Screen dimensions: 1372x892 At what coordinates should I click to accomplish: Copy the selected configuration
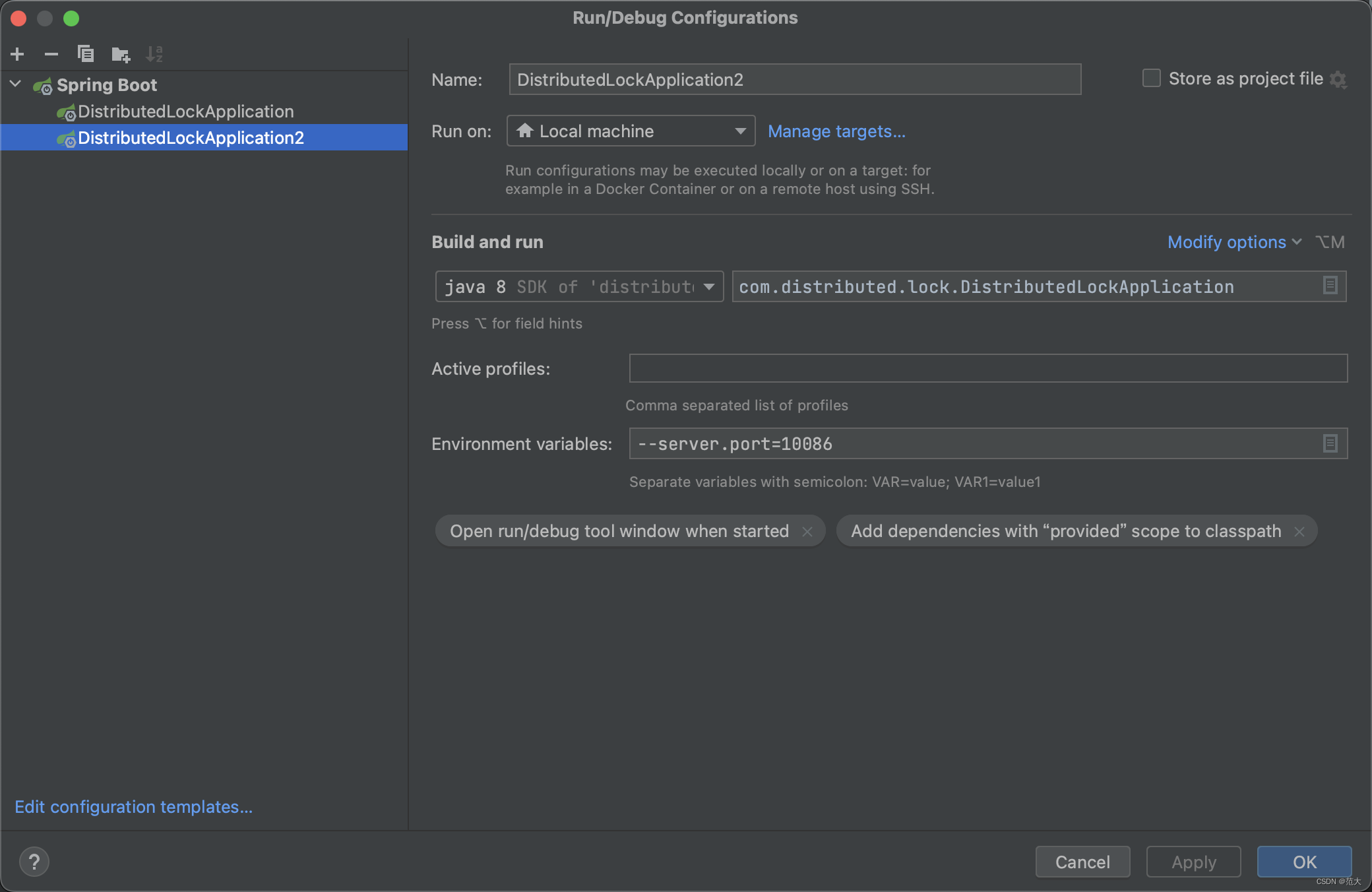pyautogui.click(x=86, y=54)
